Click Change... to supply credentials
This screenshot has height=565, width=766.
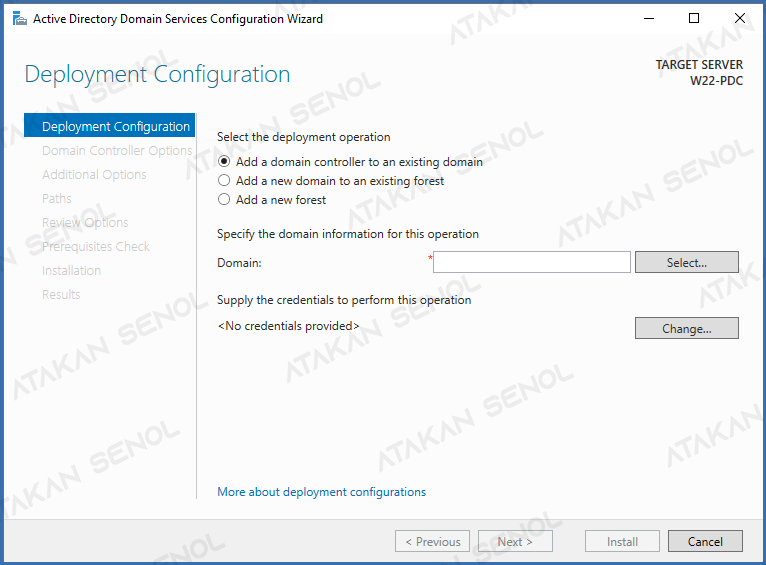[x=686, y=328]
